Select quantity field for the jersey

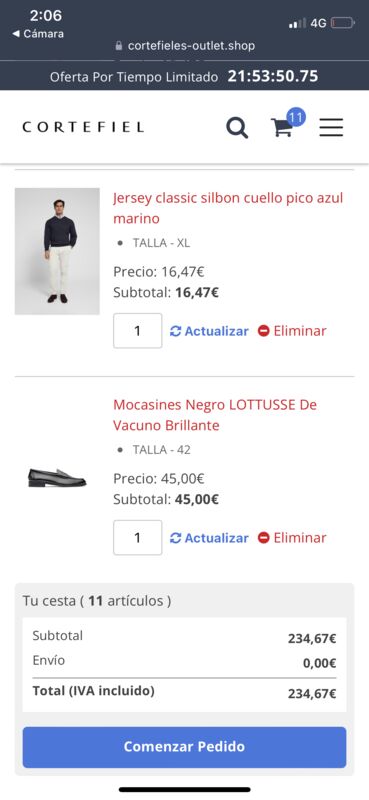137,331
